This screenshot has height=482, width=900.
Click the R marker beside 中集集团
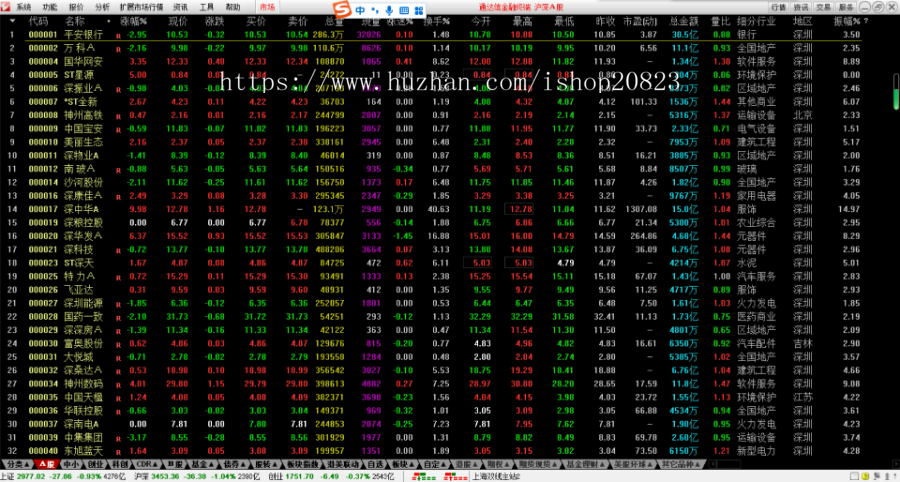pyautogui.click(x=118, y=439)
